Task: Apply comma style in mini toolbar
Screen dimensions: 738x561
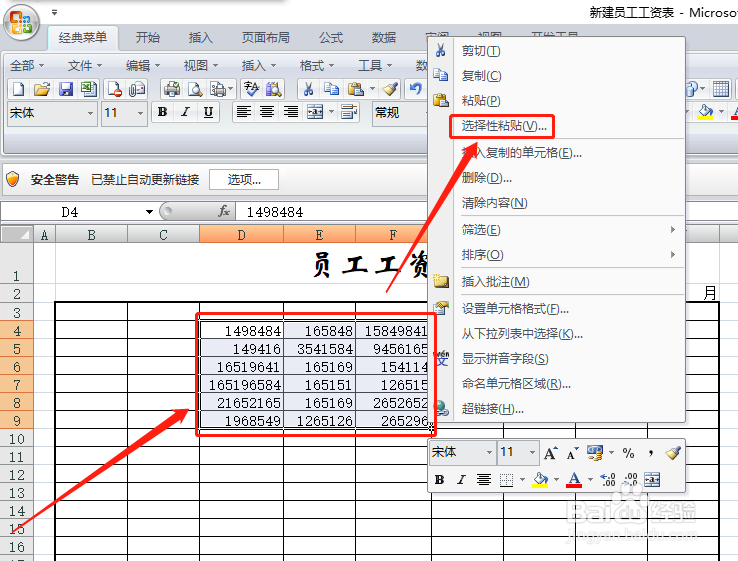Action: [651, 453]
